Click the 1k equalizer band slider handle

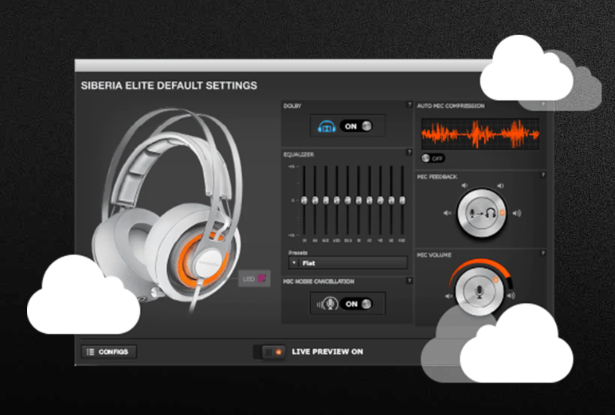coord(358,200)
